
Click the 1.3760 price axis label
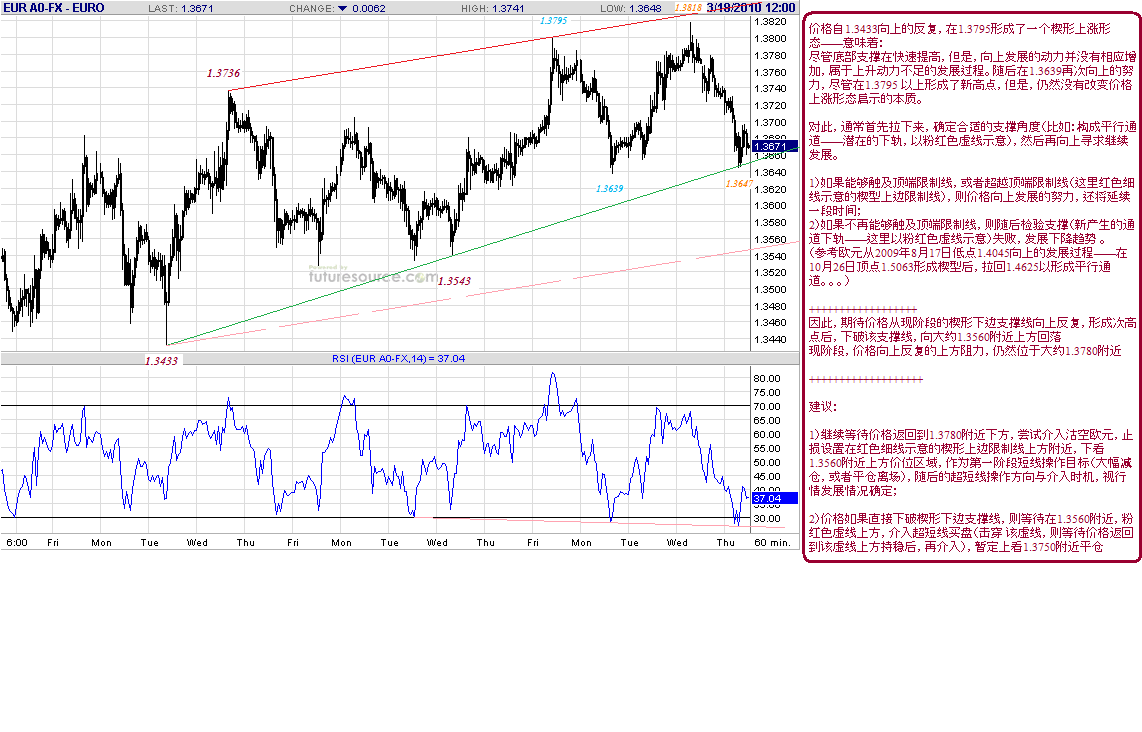(x=771, y=73)
